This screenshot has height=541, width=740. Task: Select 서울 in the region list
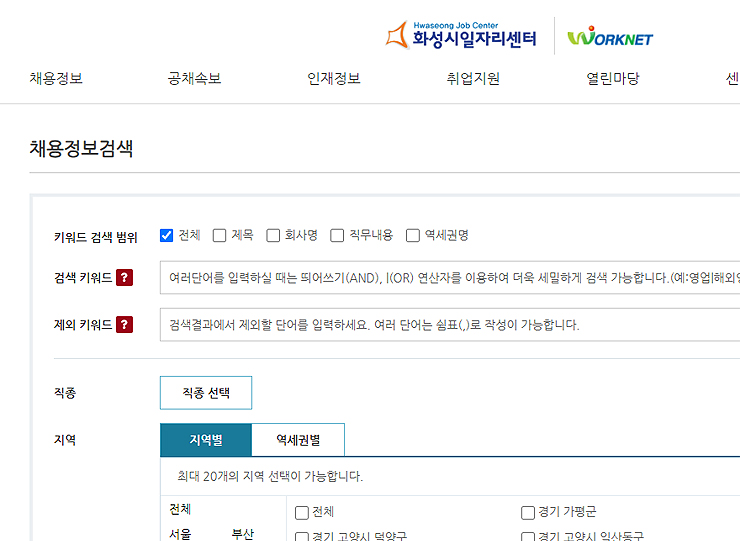180,534
